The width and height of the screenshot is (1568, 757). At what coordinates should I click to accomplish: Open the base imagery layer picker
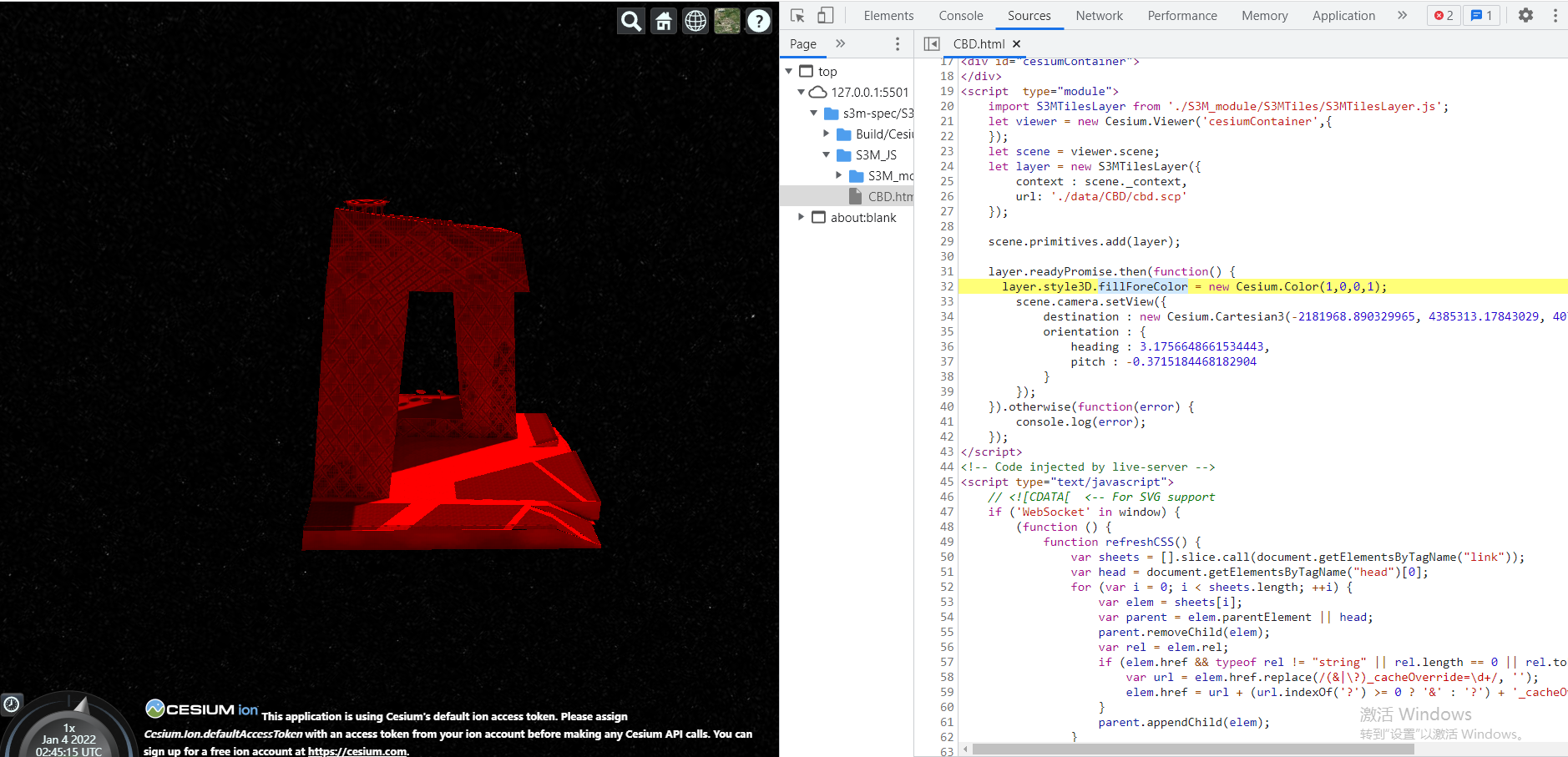[726, 20]
